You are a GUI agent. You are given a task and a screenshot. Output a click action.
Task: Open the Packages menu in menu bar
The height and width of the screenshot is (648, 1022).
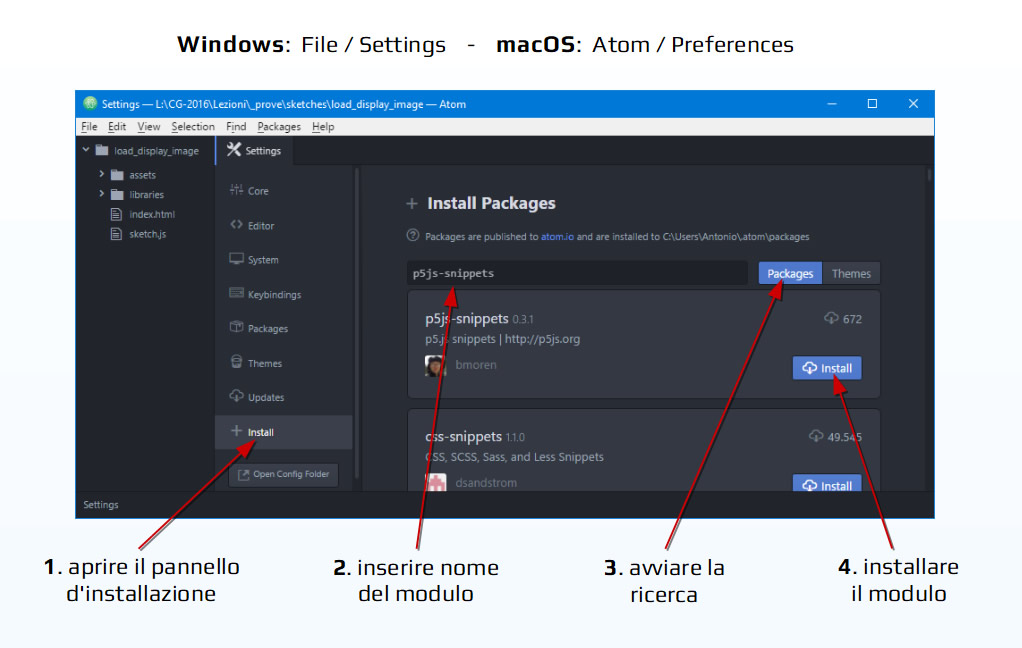click(x=279, y=126)
